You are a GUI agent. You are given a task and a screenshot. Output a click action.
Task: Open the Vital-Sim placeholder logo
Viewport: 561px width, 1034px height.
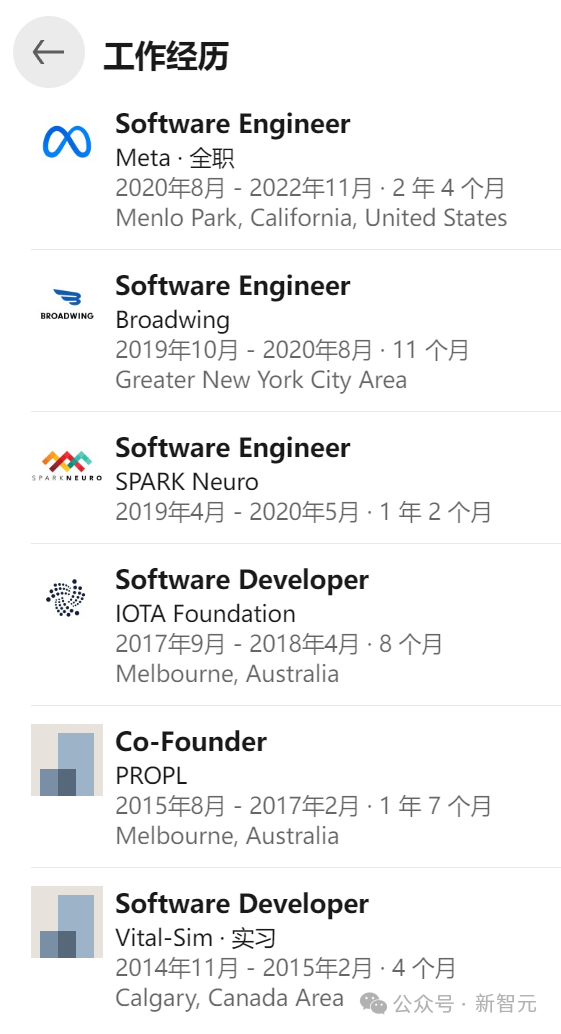[x=67, y=922]
